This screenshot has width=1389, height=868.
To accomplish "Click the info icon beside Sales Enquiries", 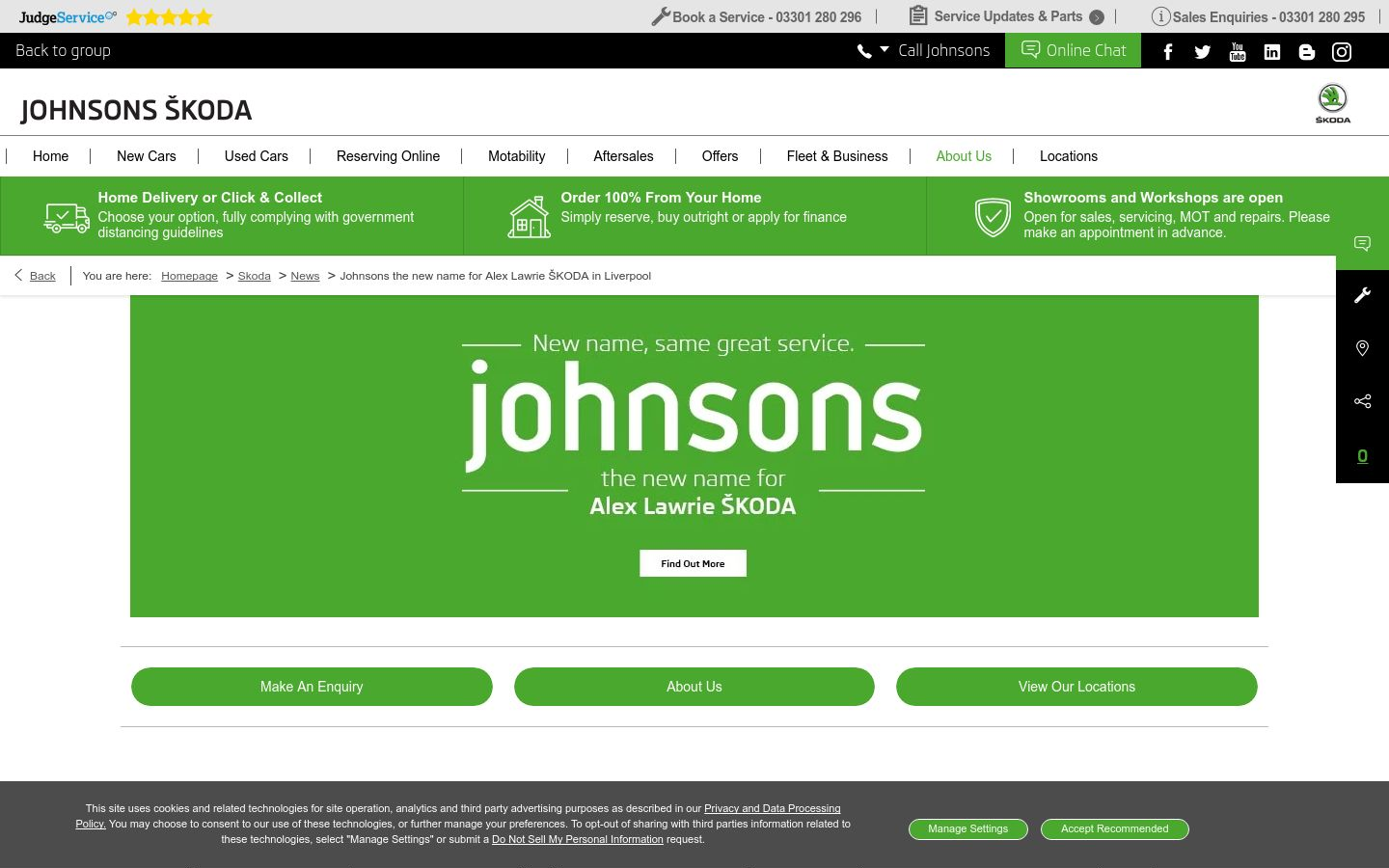I will [1160, 16].
